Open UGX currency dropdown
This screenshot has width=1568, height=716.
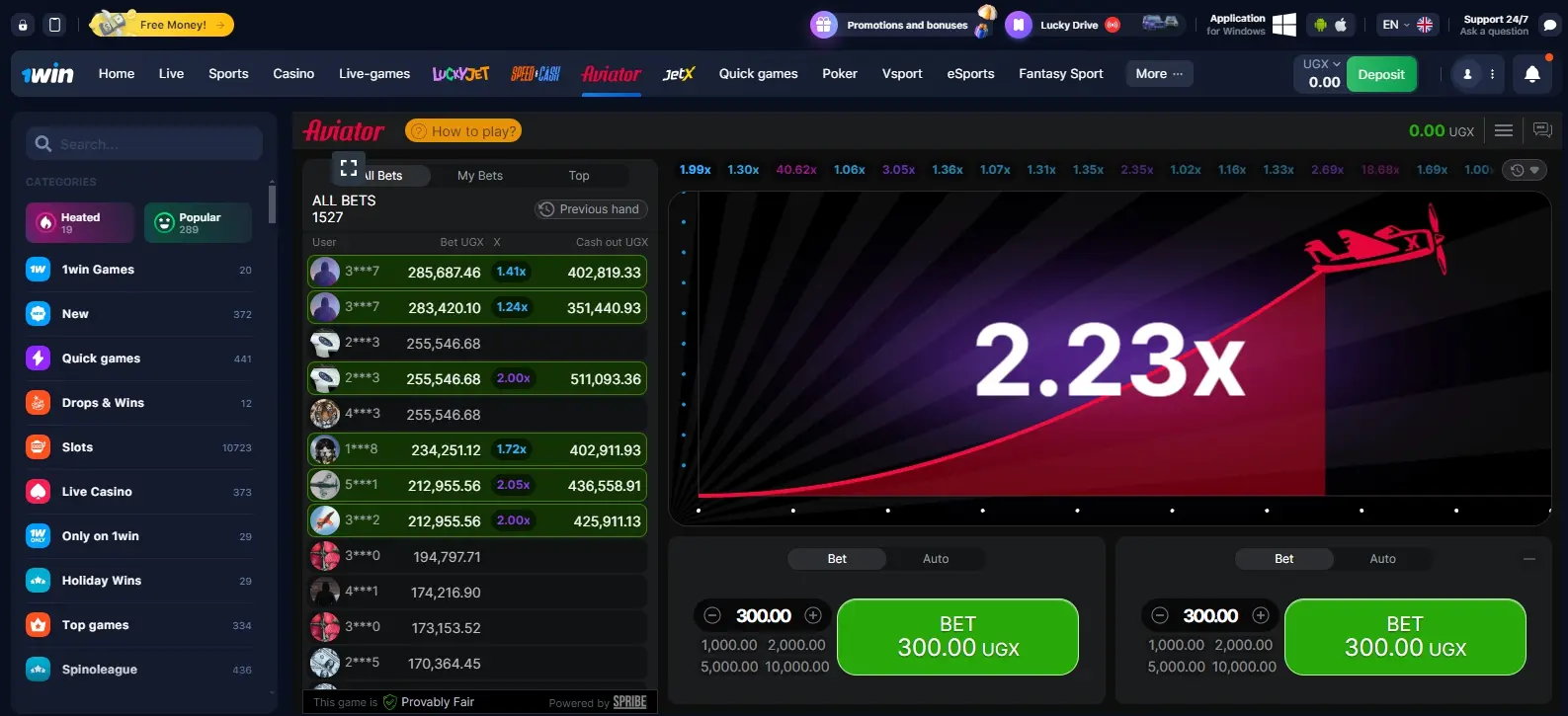click(1321, 64)
